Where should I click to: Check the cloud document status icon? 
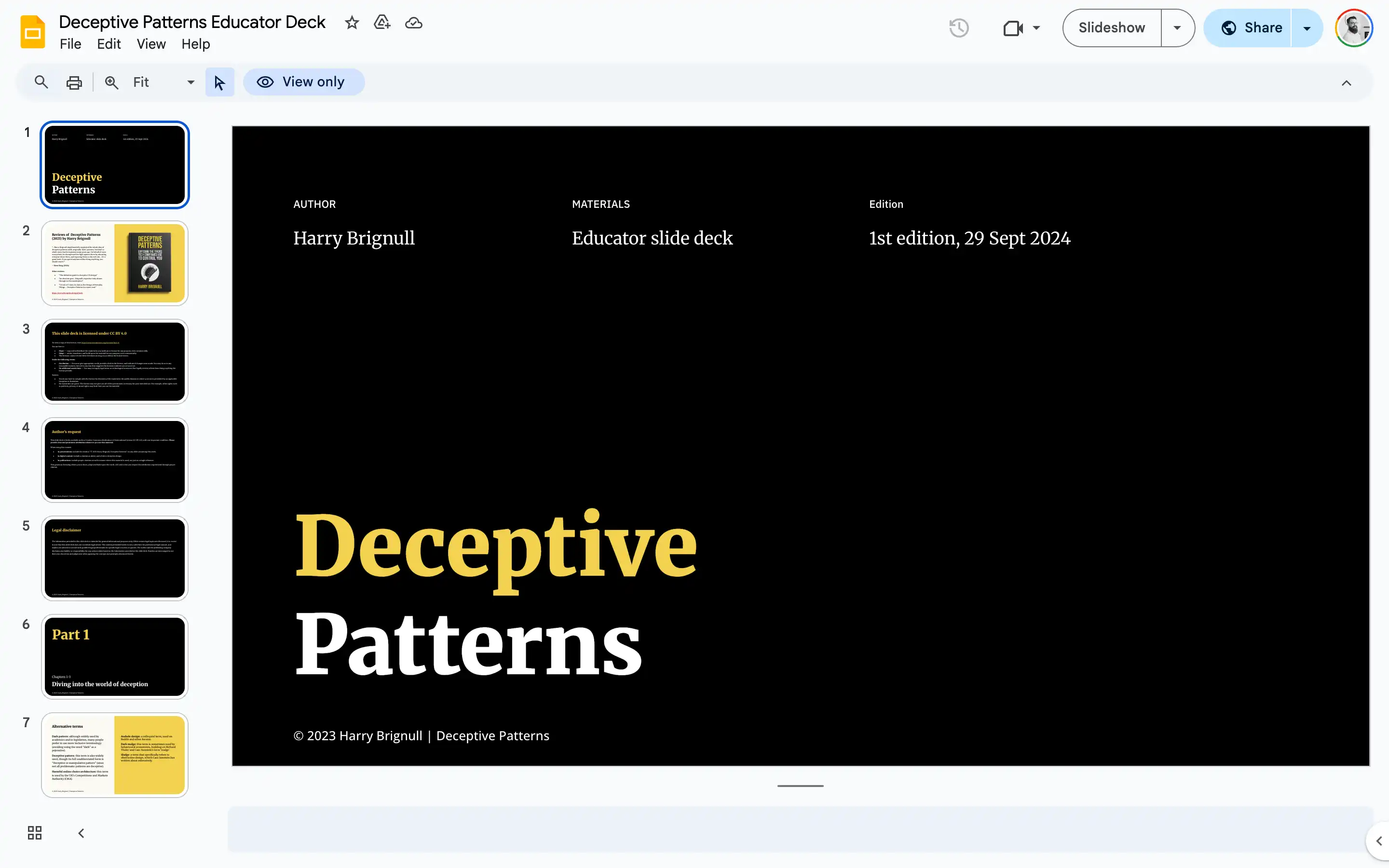coord(414,23)
